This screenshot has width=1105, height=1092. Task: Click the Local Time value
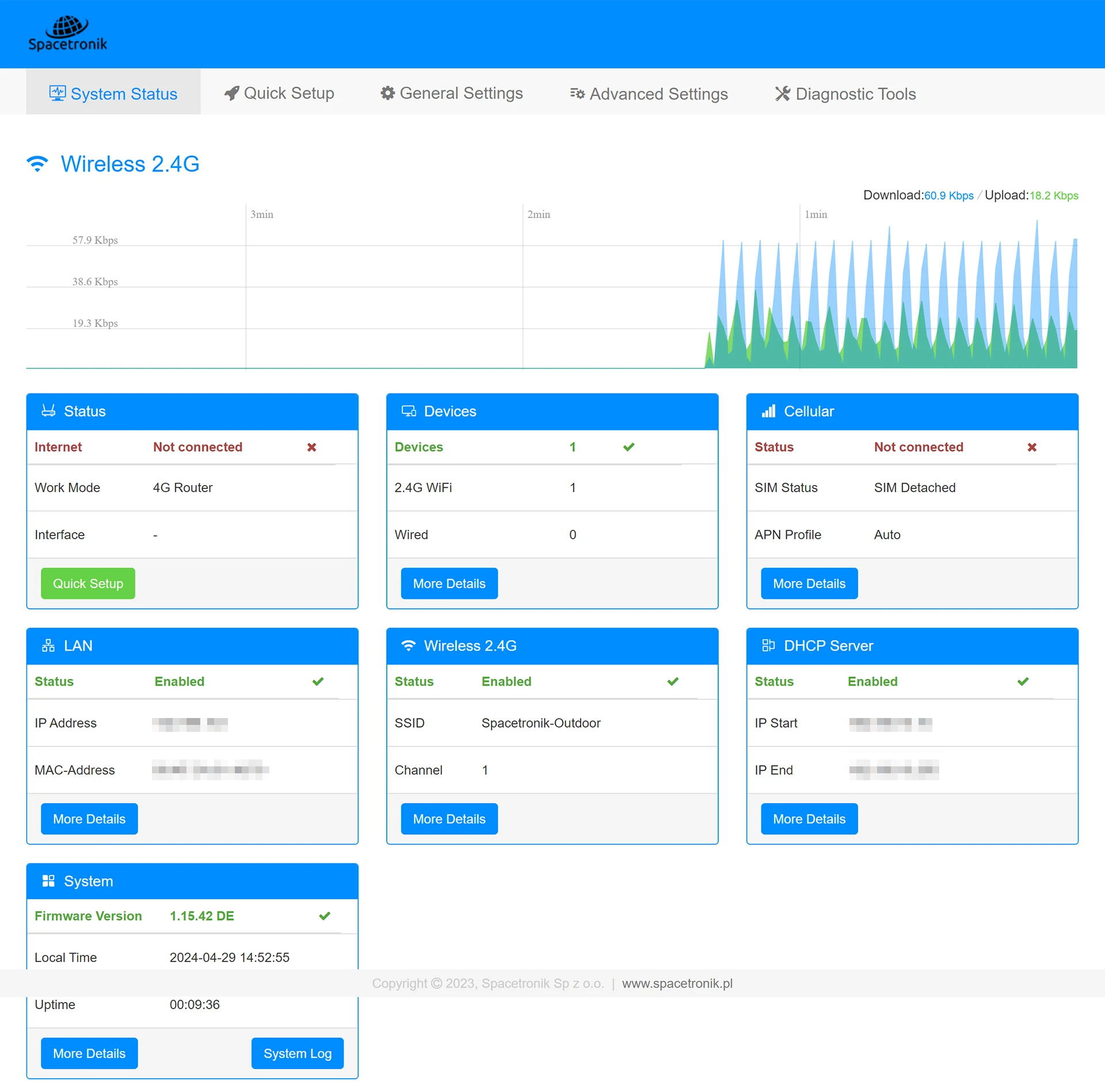(x=229, y=957)
